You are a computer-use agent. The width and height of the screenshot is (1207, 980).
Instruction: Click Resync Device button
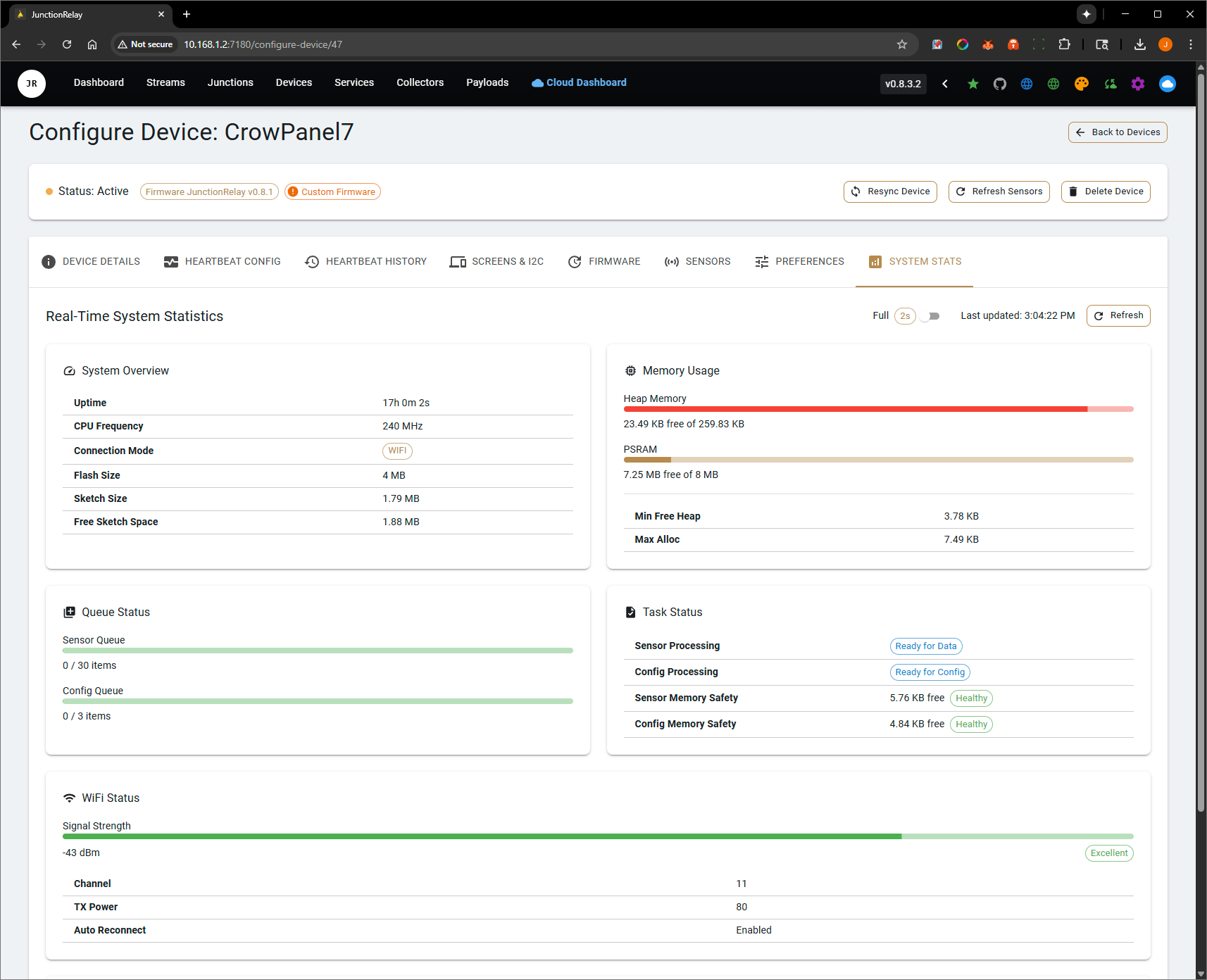(890, 191)
